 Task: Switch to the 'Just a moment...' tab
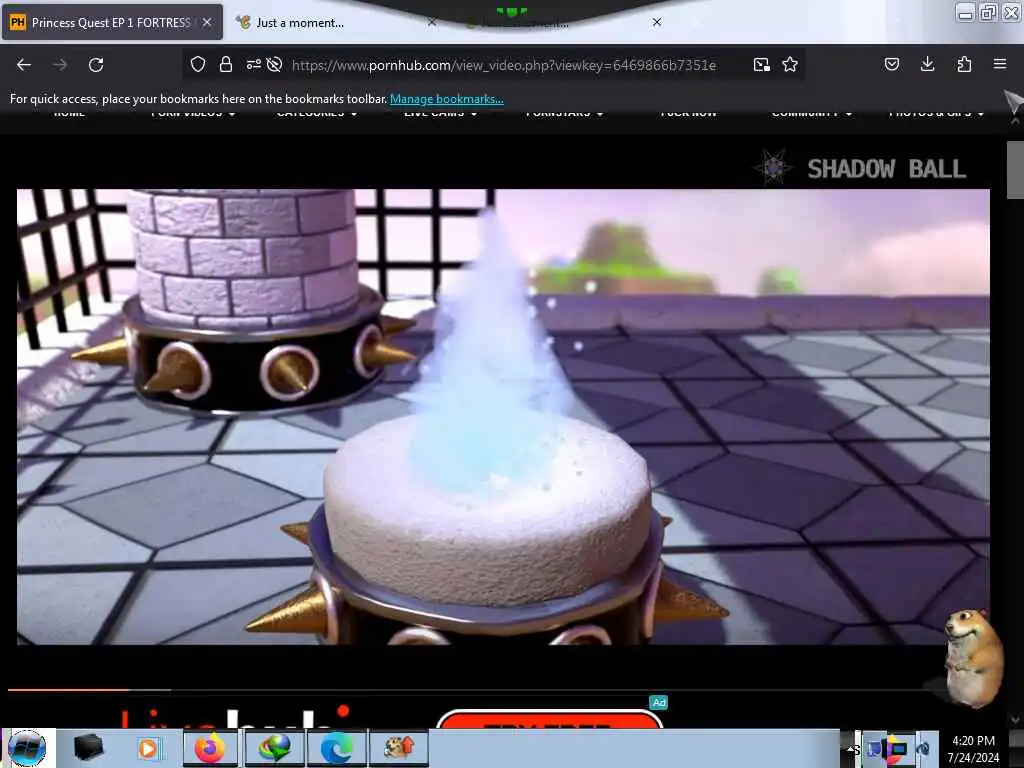(x=336, y=22)
